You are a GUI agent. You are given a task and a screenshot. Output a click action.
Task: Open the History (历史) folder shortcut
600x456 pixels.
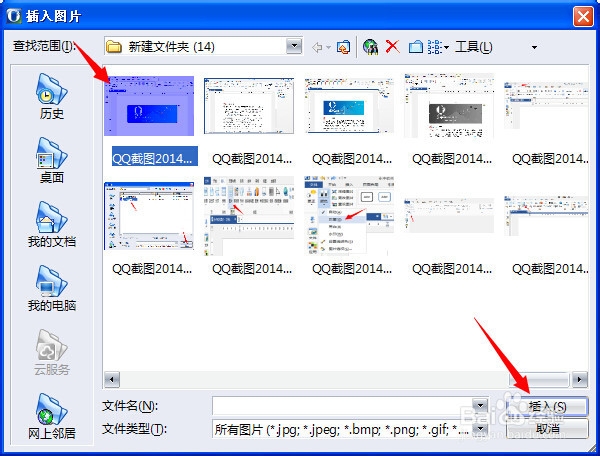point(51,96)
